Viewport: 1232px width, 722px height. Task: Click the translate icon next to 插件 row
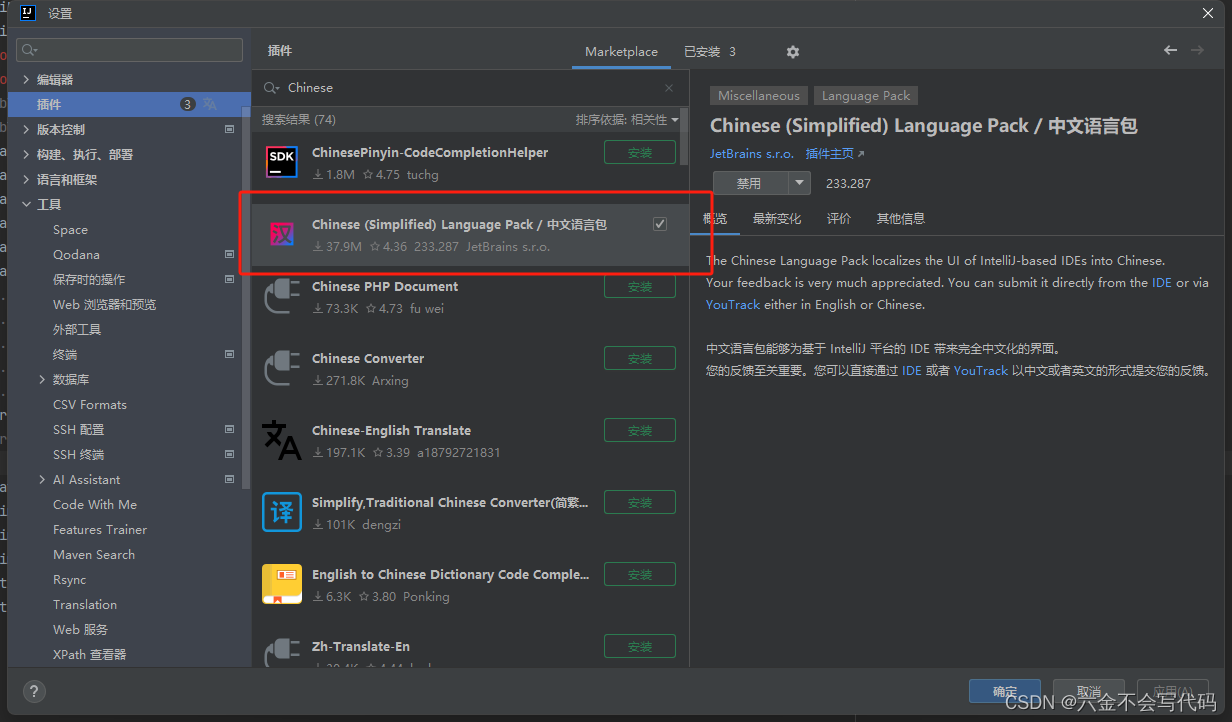210,104
